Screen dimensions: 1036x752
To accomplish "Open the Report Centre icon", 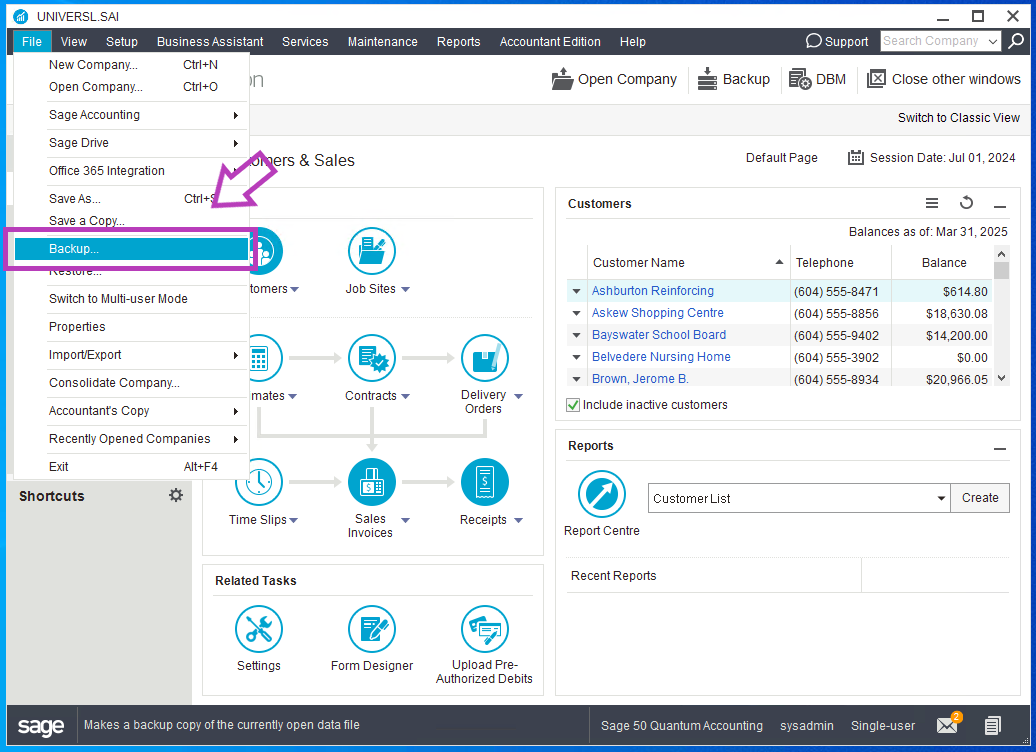I will pos(602,494).
